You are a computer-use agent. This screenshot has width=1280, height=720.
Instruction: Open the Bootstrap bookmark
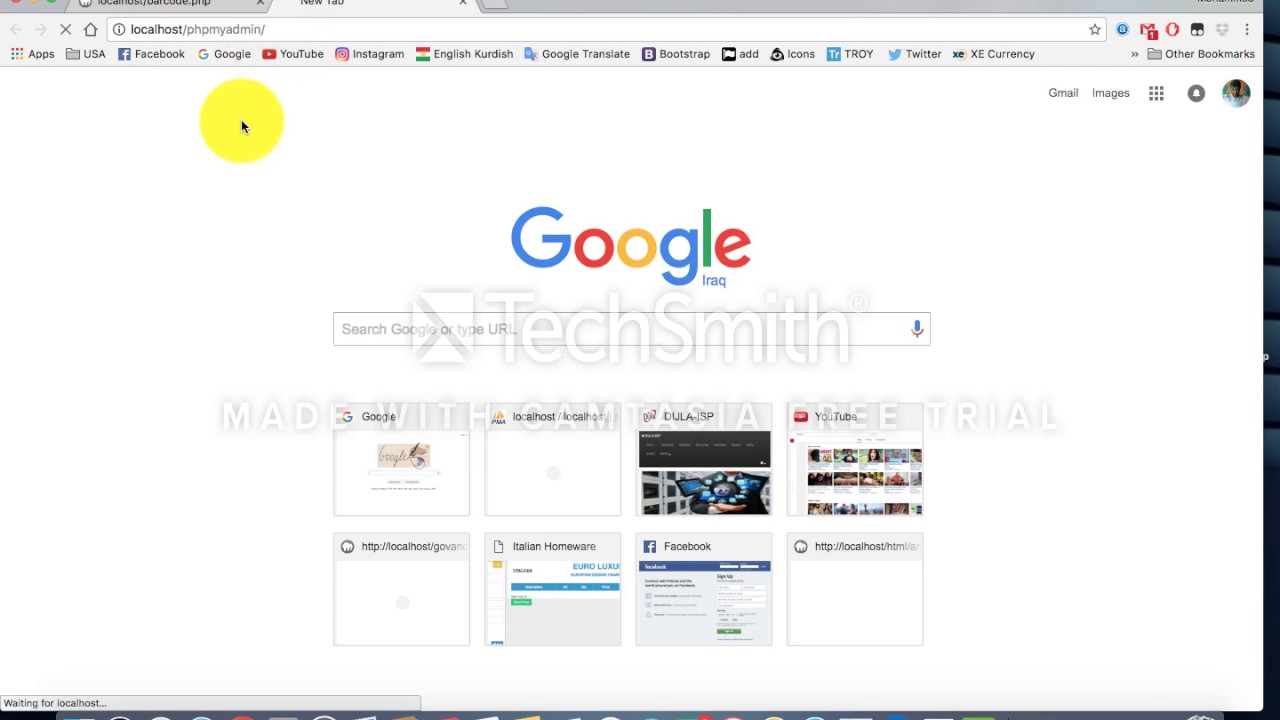tap(676, 54)
